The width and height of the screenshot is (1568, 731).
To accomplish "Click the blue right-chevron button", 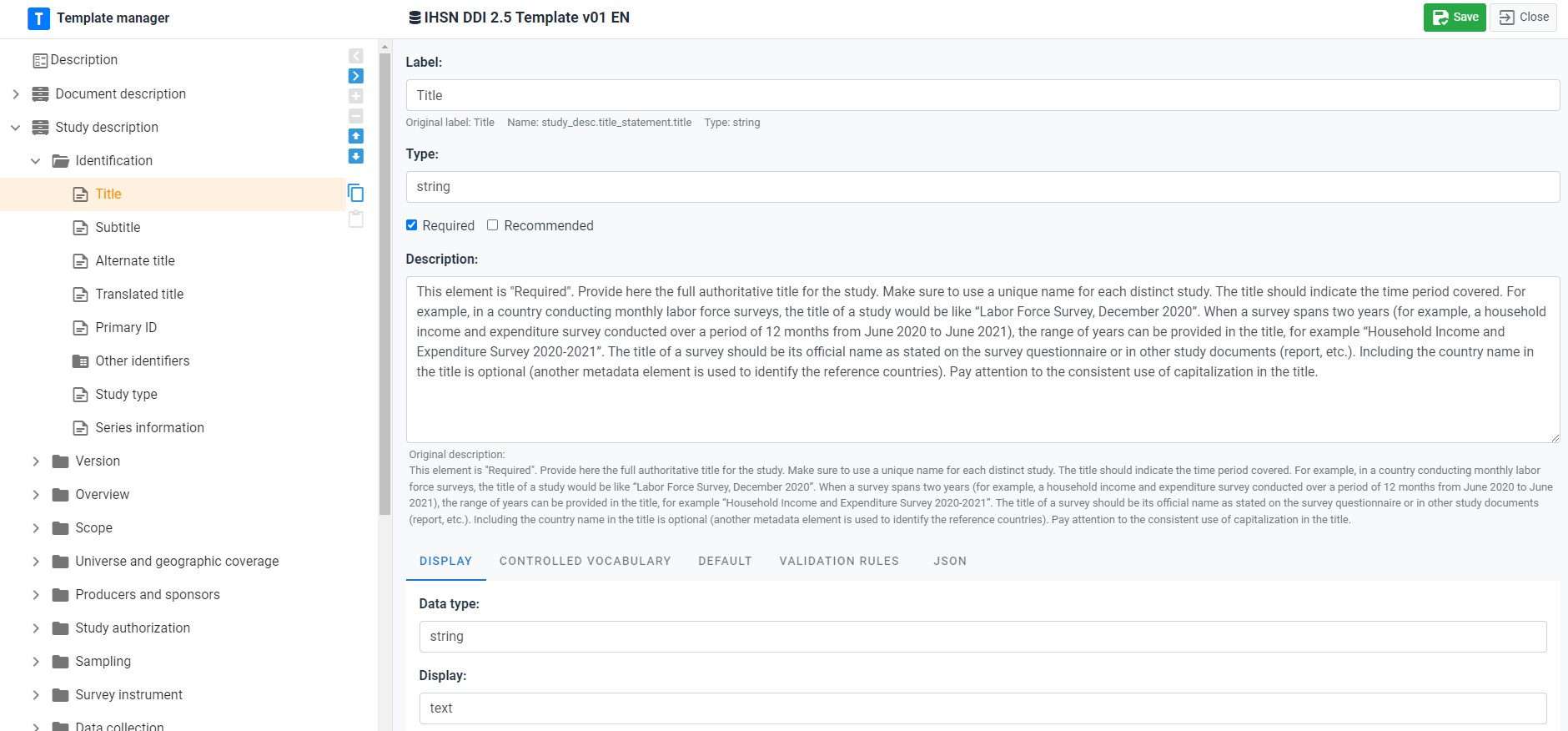I will tap(356, 76).
